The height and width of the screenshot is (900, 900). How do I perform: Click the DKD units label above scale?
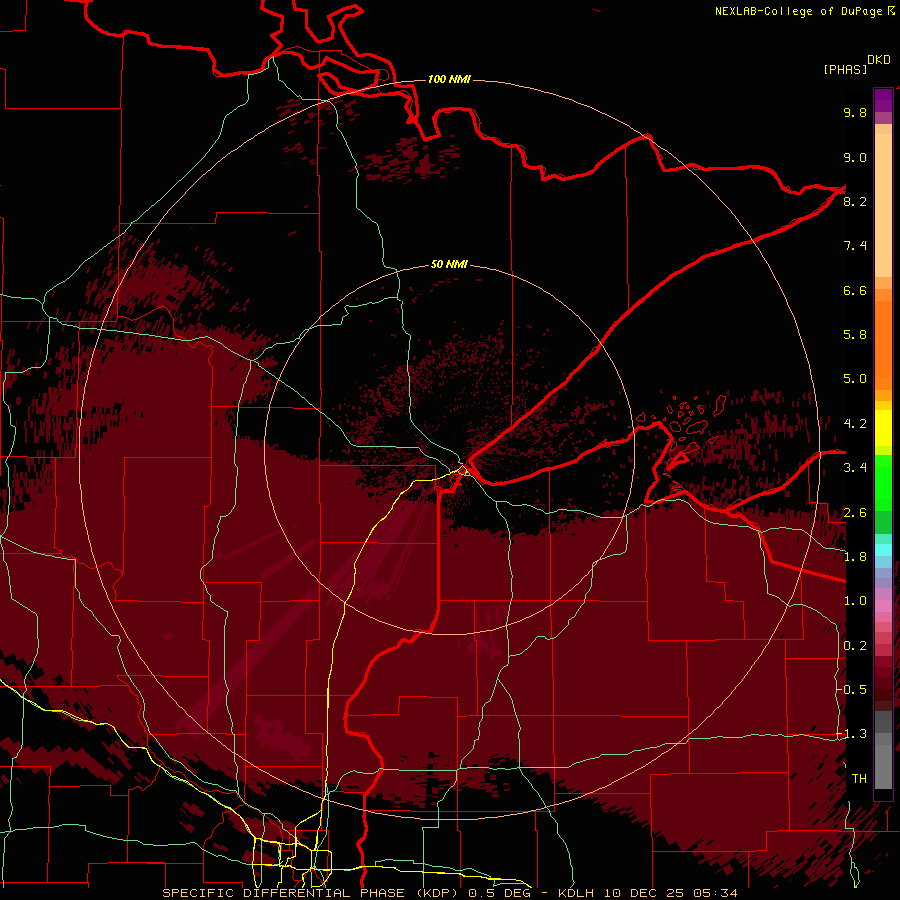(x=878, y=60)
